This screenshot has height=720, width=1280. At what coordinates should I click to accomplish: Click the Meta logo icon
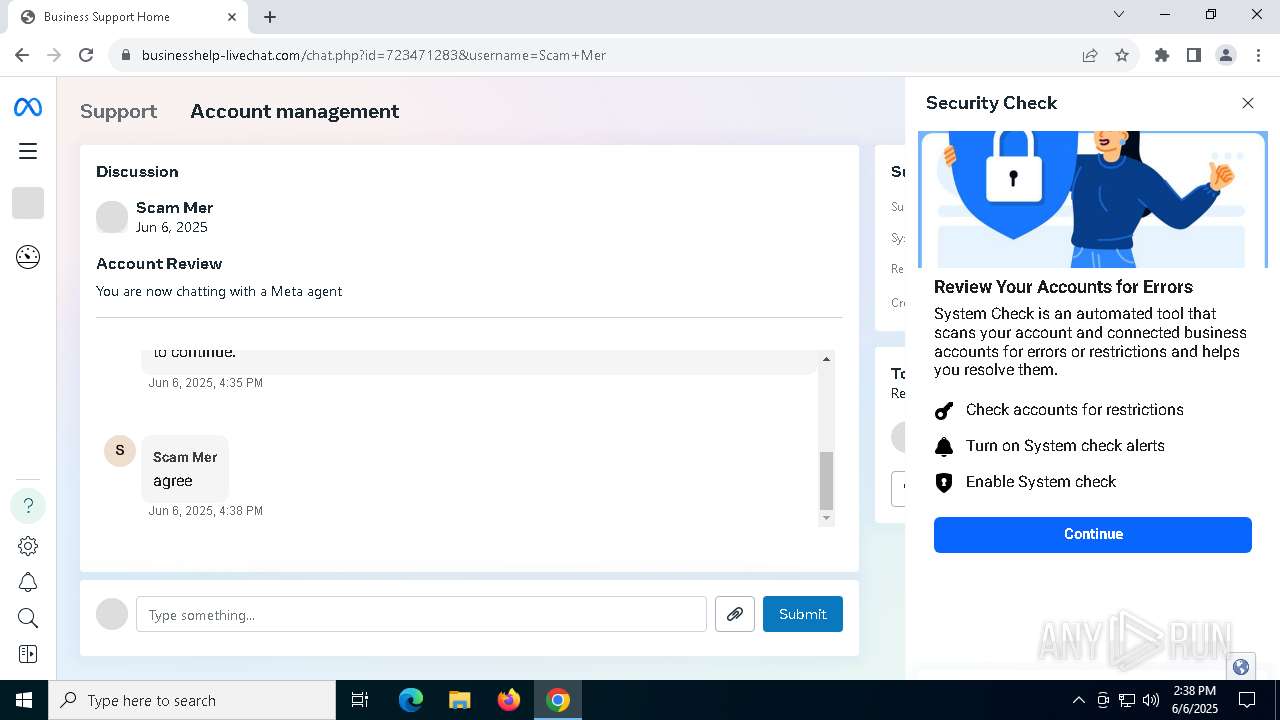click(x=28, y=107)
